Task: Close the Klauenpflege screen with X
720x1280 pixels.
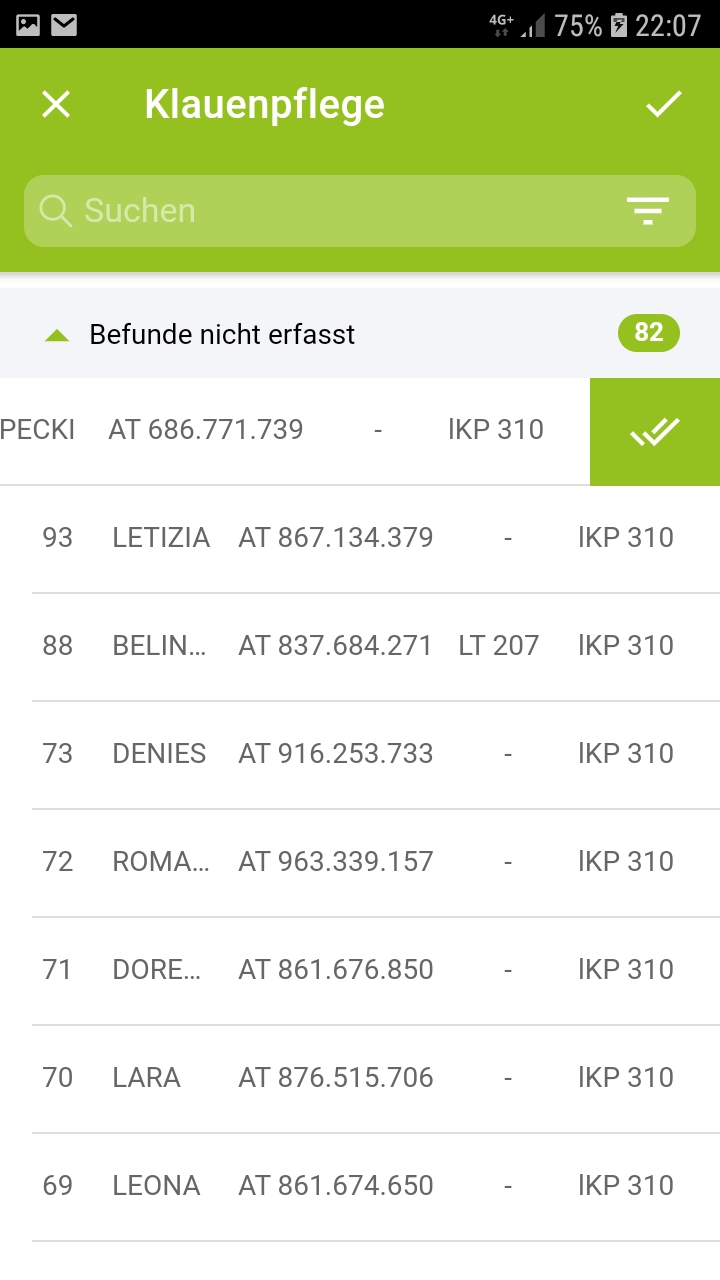Action: pyautogui.click(x=56, y=104)
